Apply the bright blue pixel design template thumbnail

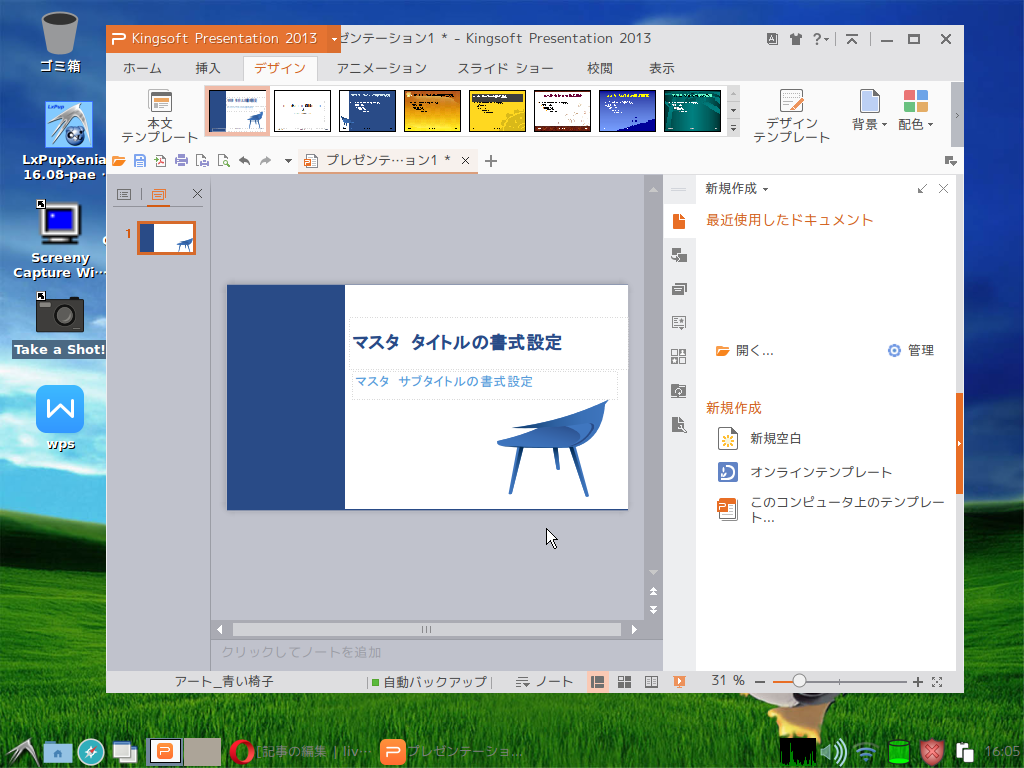pyautogui.click(x=628, y=111)
